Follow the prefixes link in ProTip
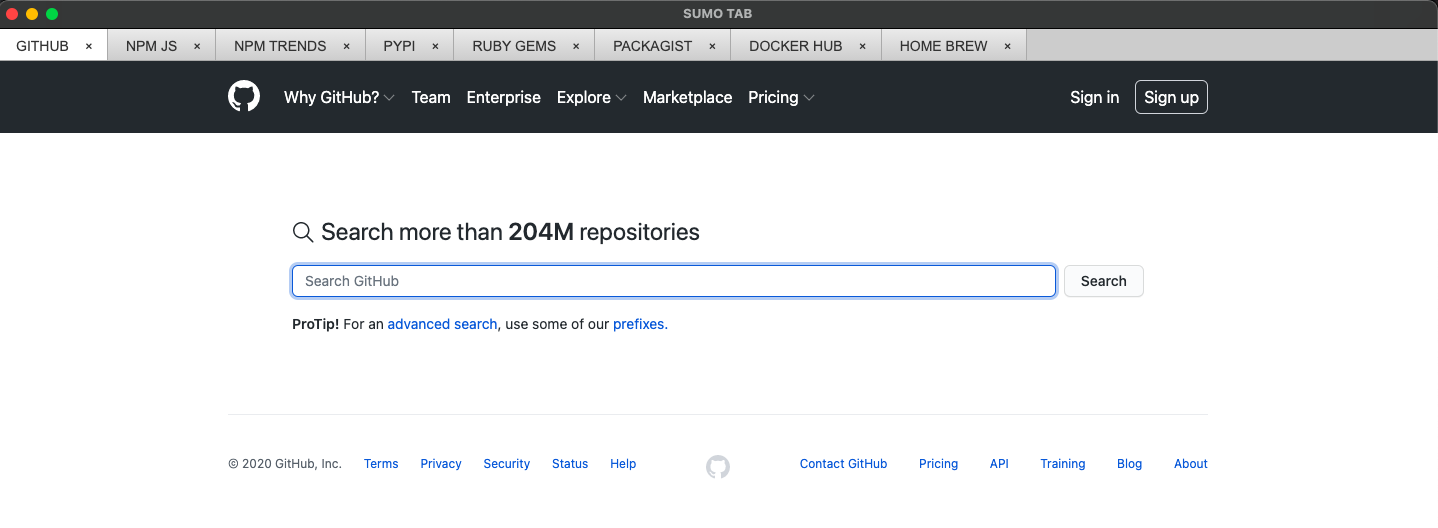 pos(640,324)
